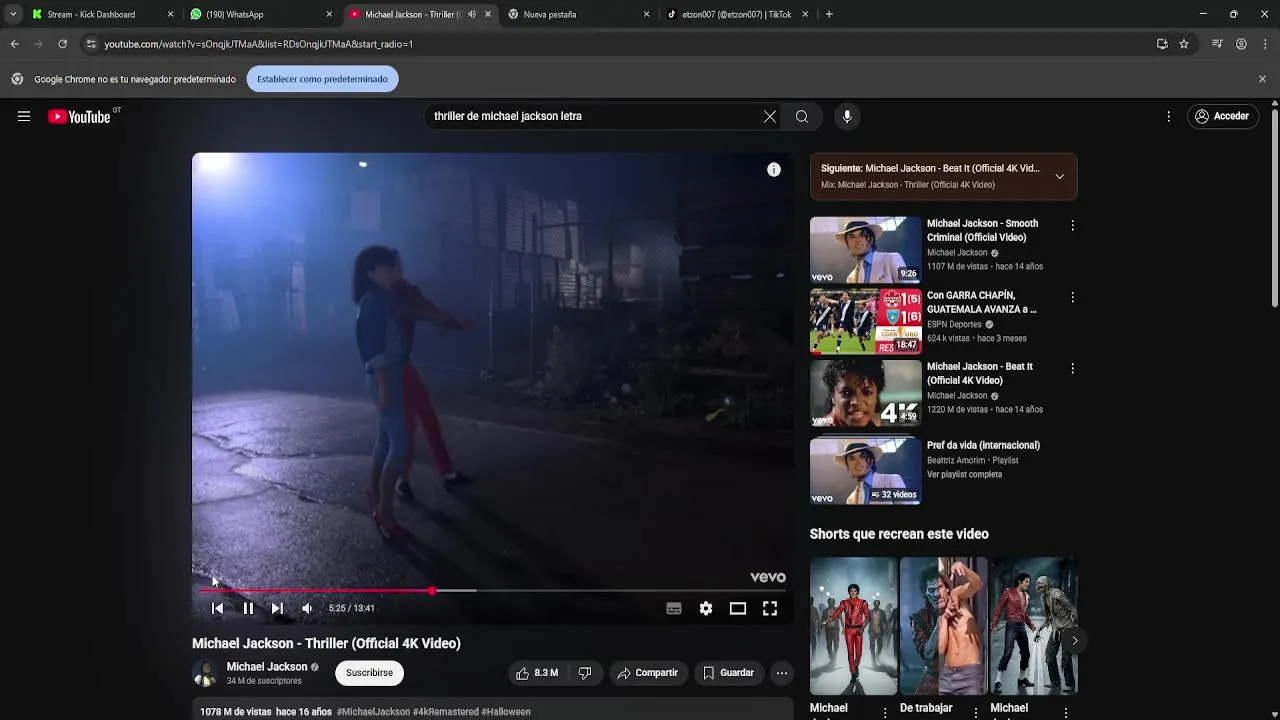Open Beat It 4K video thumbnail
This screenshot has width=1280, height=720.
pyautogui.click(x=866, y=393)
